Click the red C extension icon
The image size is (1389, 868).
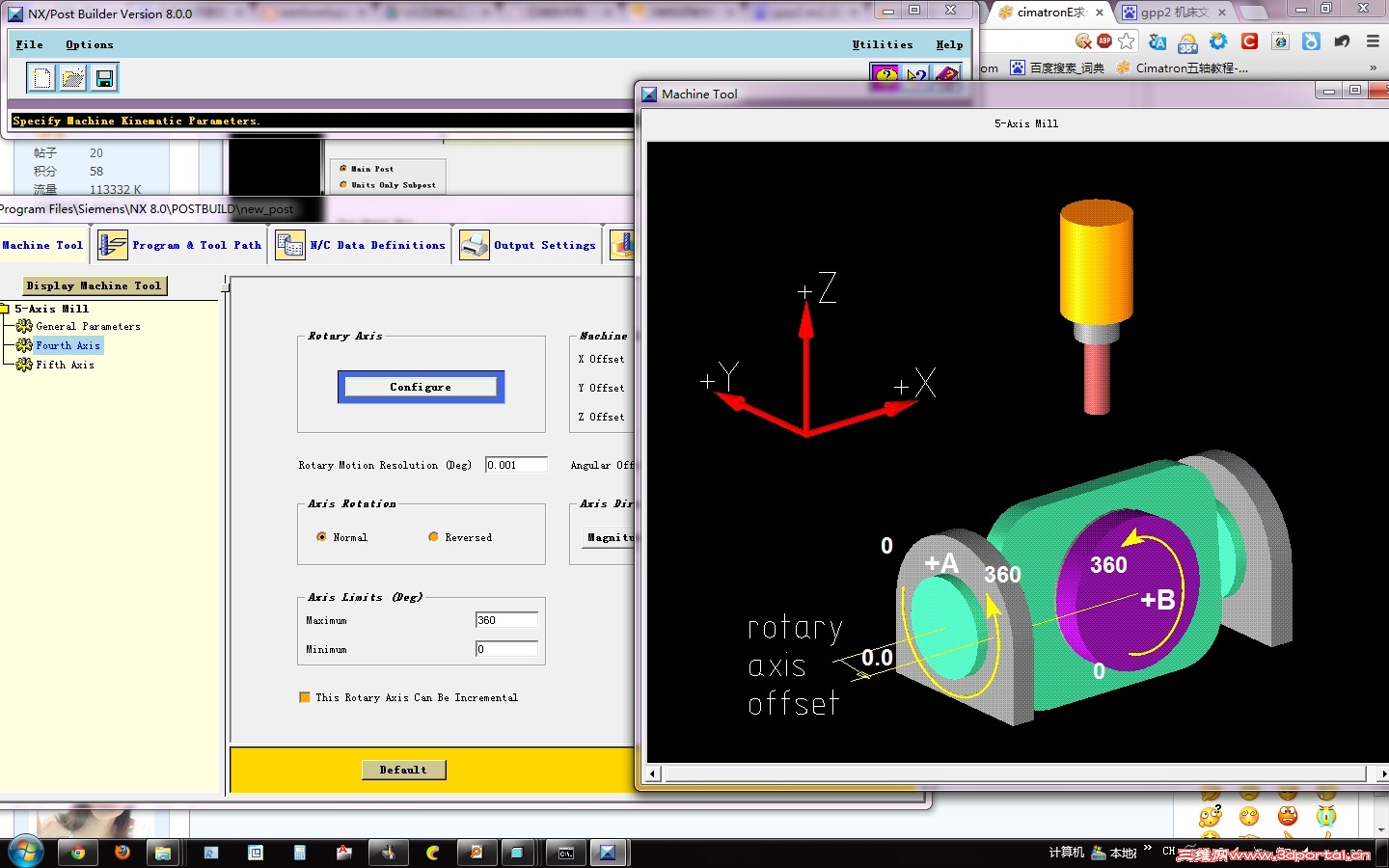(1249, 41)
